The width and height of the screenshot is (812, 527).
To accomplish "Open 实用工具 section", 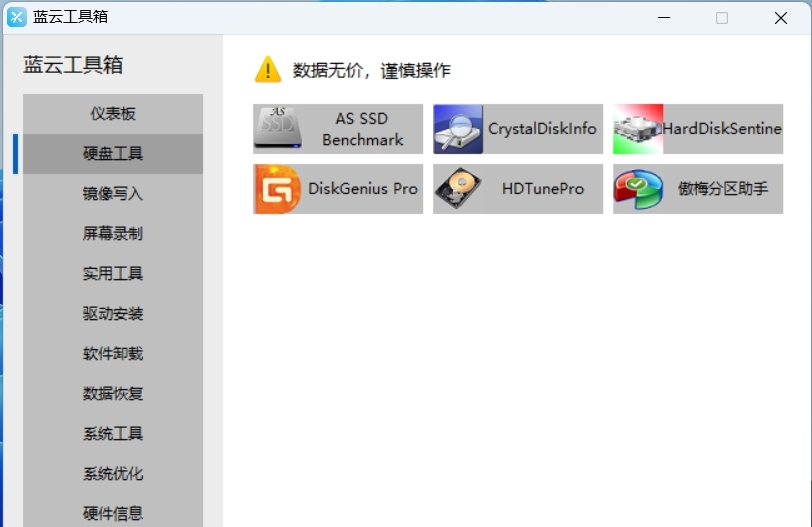I will tap(113, 273).
